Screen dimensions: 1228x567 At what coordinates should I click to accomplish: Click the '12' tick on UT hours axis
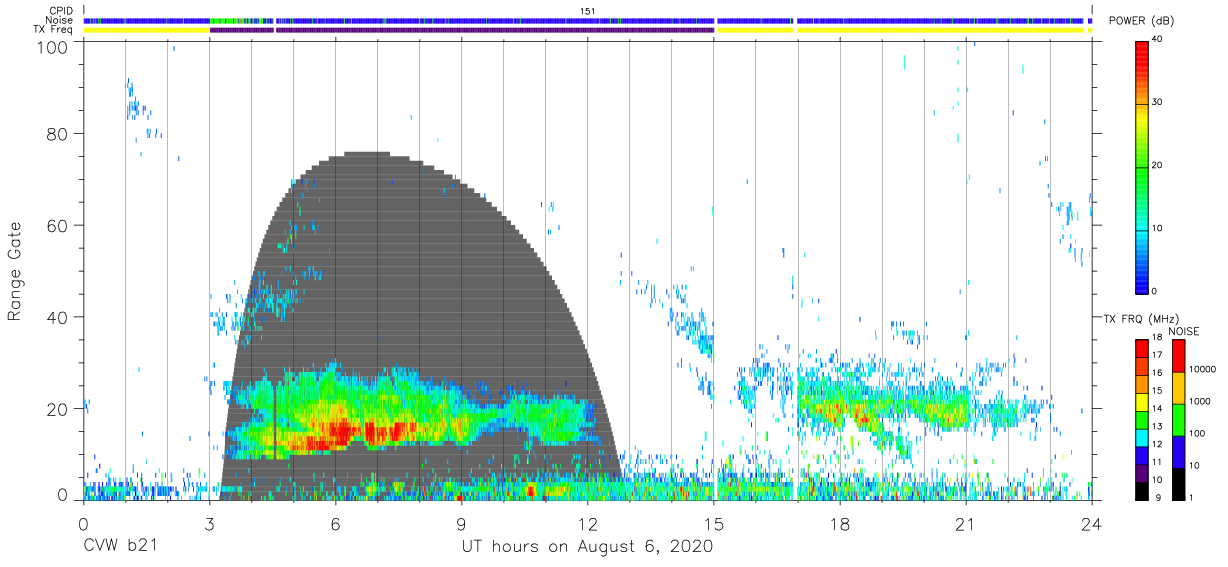coord(587,522)
